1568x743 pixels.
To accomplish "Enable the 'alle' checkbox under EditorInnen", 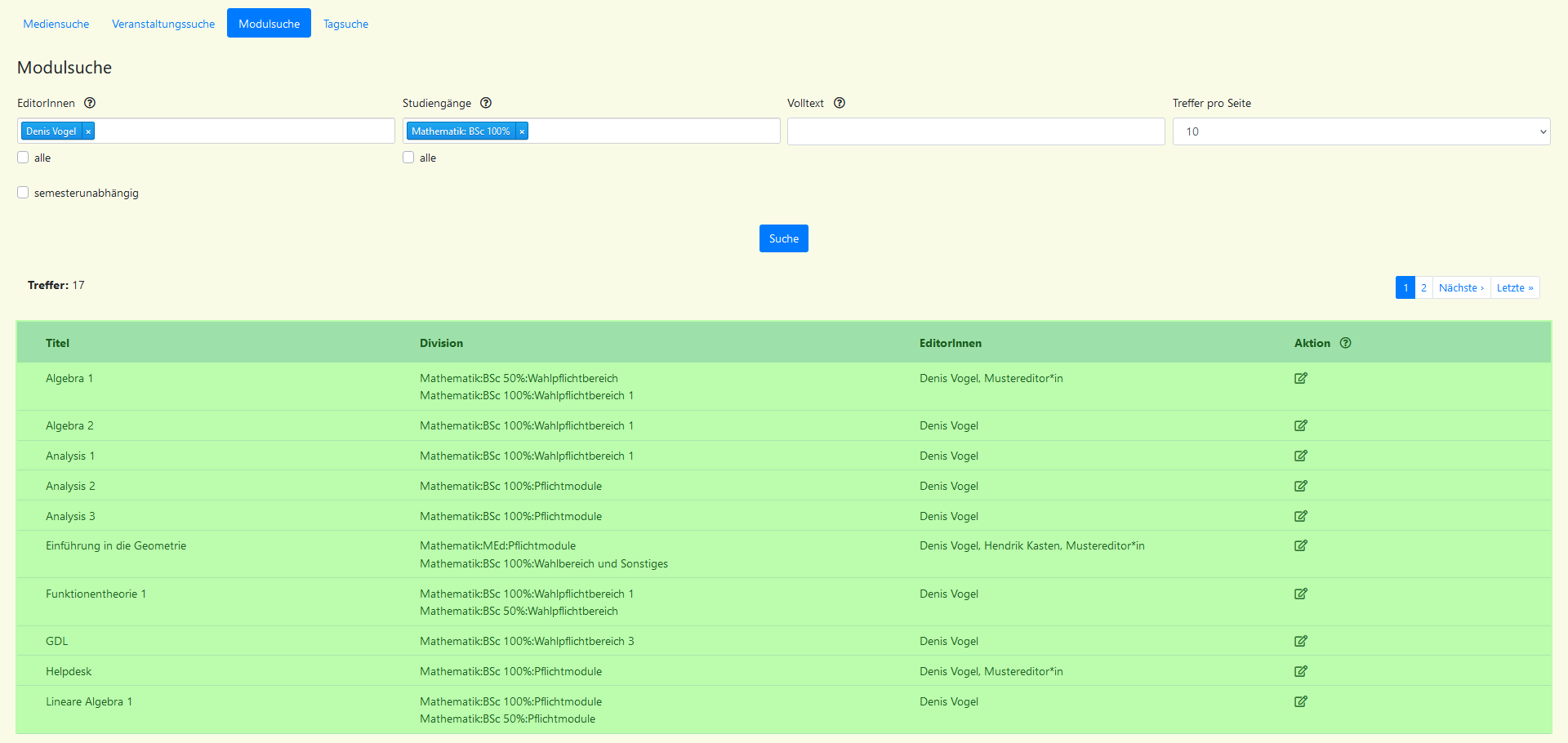I will point(23,158).
